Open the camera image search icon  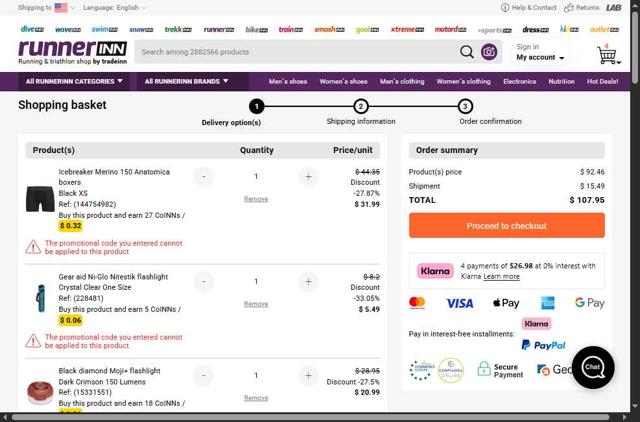(x=489, y=52)
